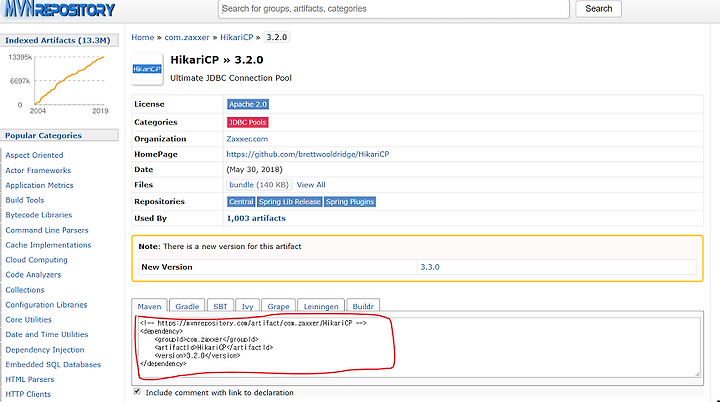The width and height of the screenshot is (720, 402).
Task: Click the 3.2.0 version breadcrumb
Action: coord(277,37)
